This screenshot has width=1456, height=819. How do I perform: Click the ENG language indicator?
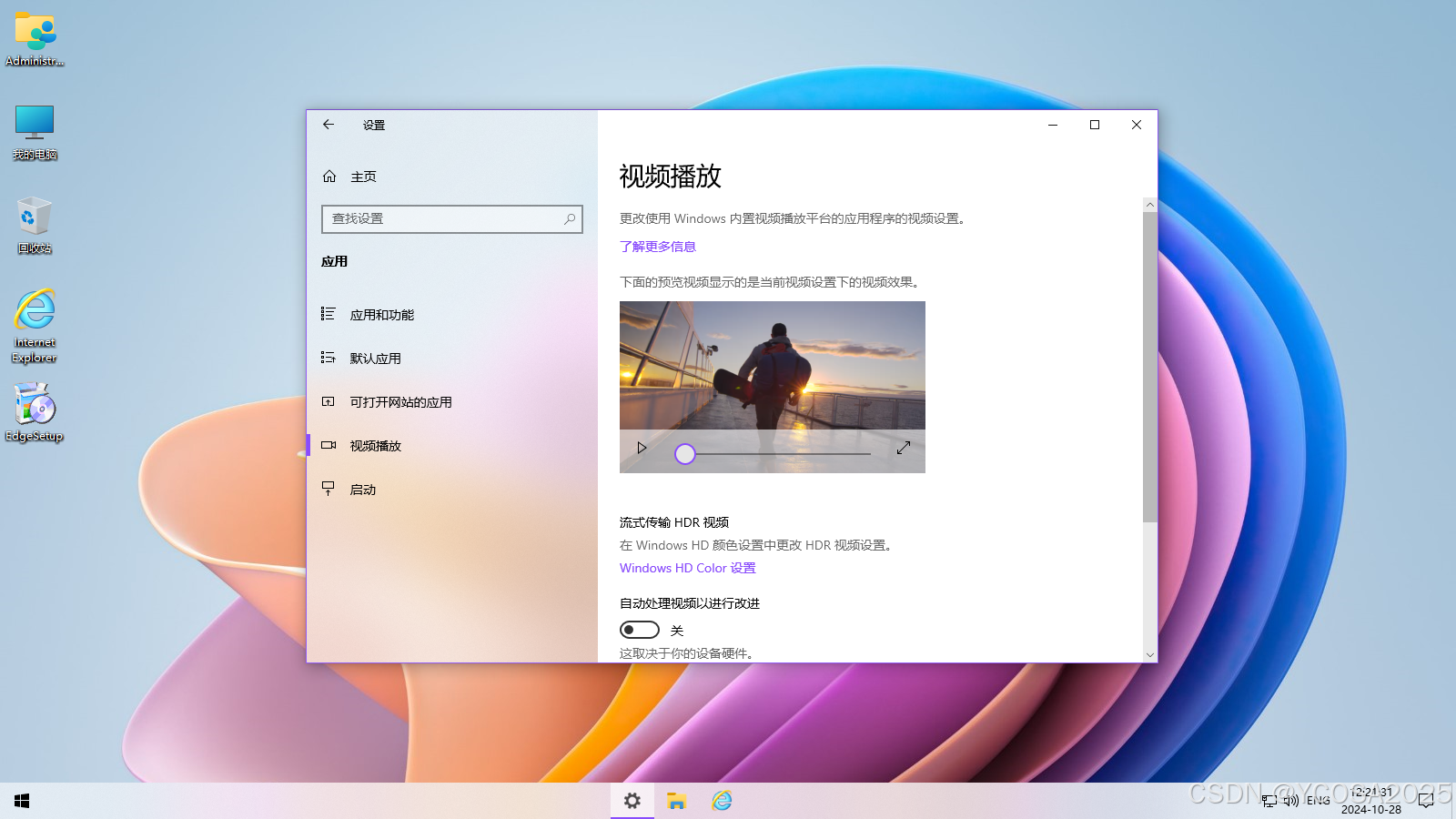click(x=1318, y=801)
